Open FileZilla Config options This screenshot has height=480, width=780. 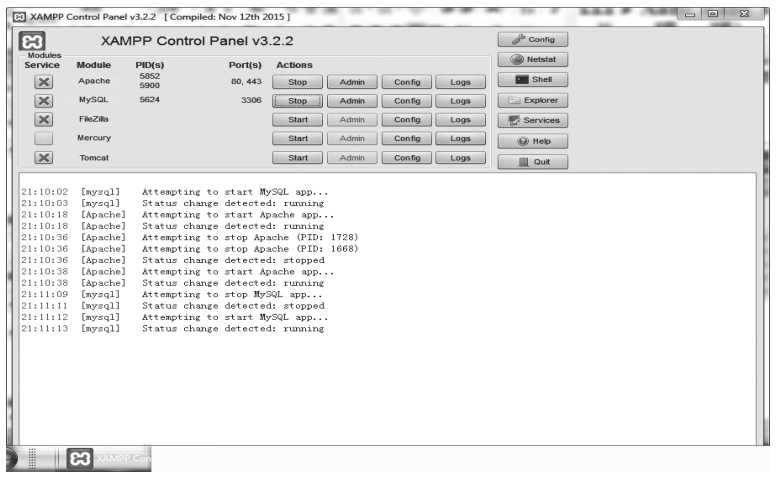407,120
